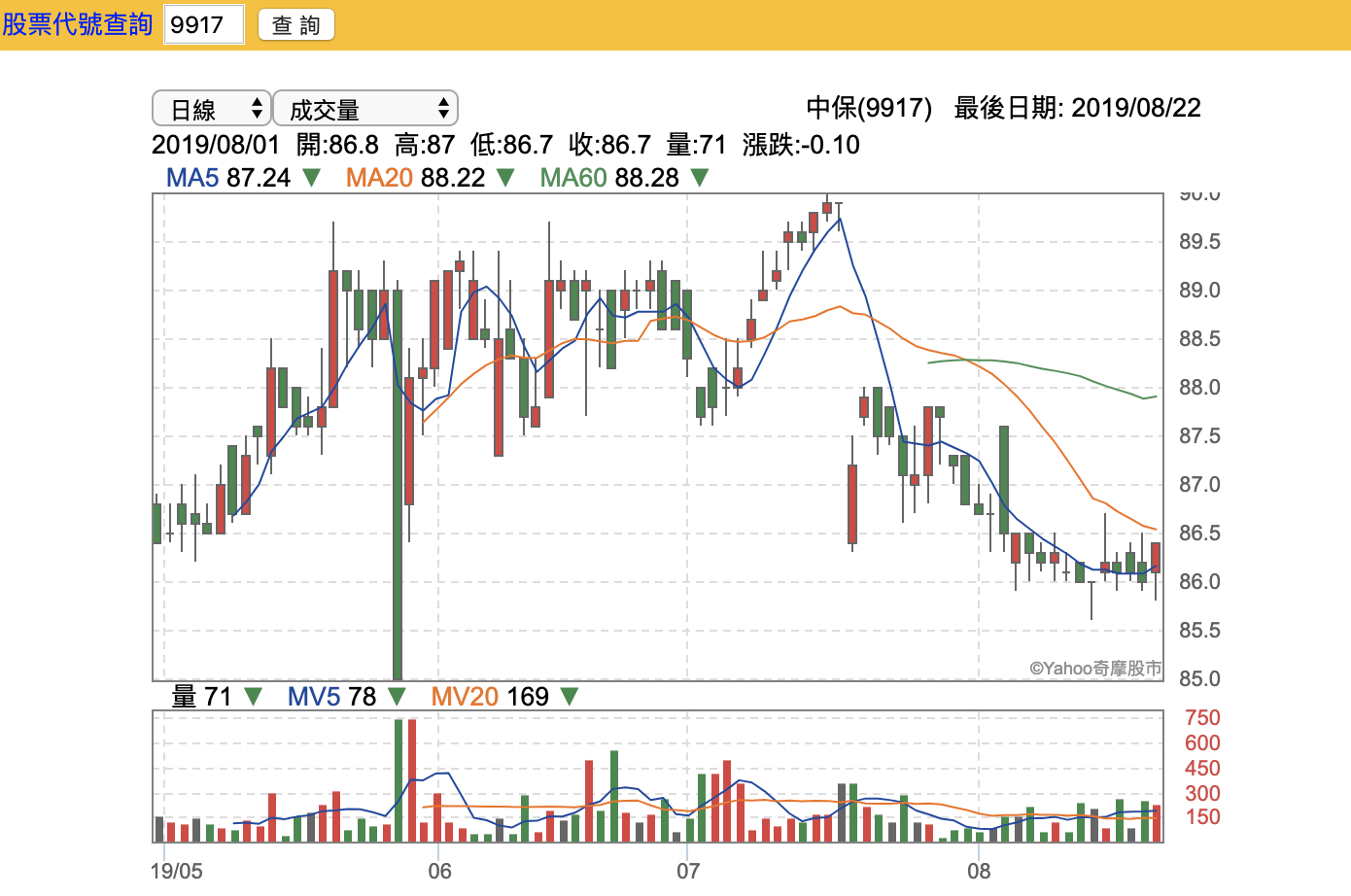Click the MA60 green legend label
The image size is (1351, 896).
[x=573, y=178]
